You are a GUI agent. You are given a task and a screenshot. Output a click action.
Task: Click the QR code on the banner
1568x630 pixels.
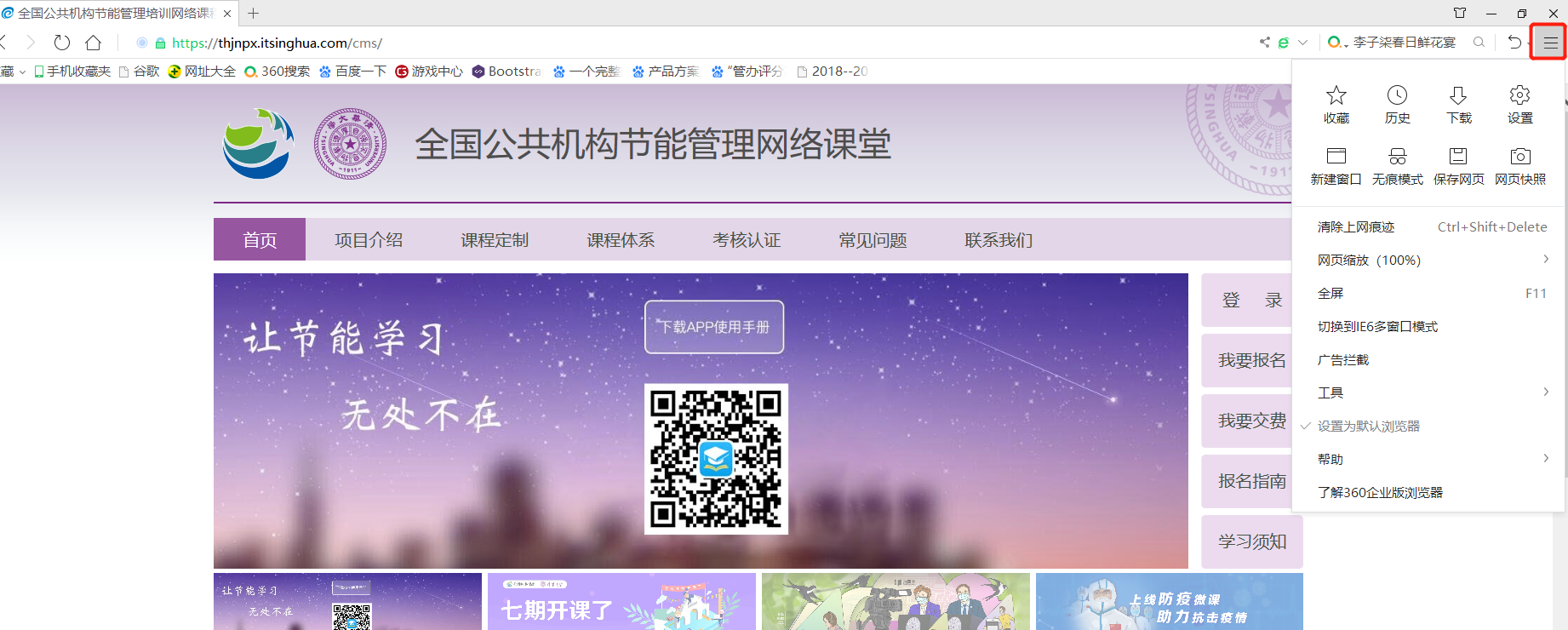click(716, 459)
